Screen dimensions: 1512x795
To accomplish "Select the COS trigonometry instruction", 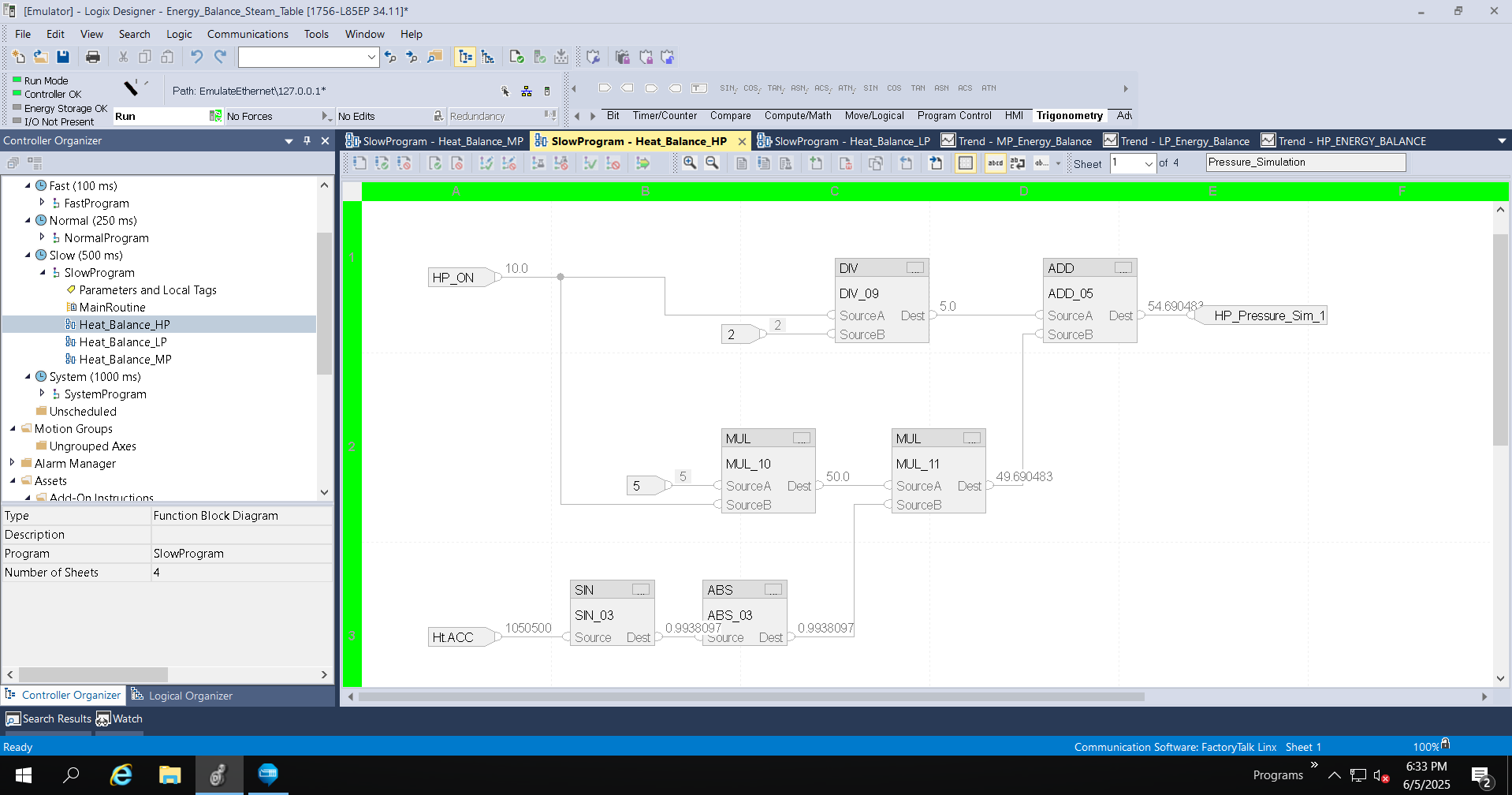I will (894, 88).
